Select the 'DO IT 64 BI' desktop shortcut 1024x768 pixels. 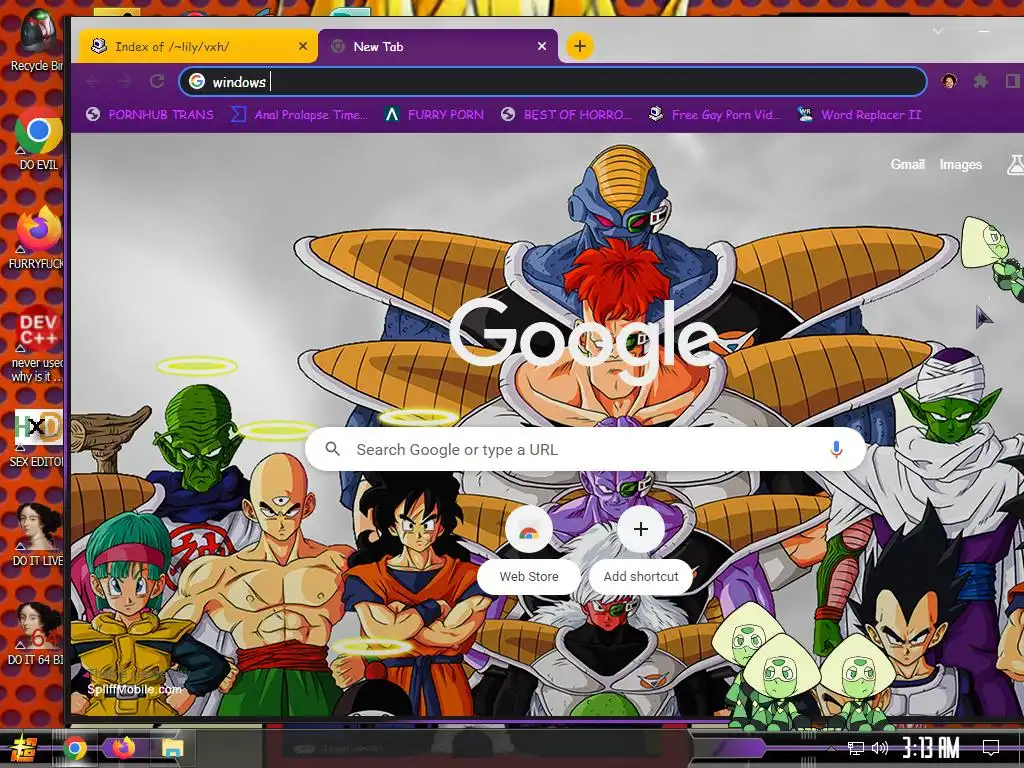pyautogui.click(x=37, y=634)
